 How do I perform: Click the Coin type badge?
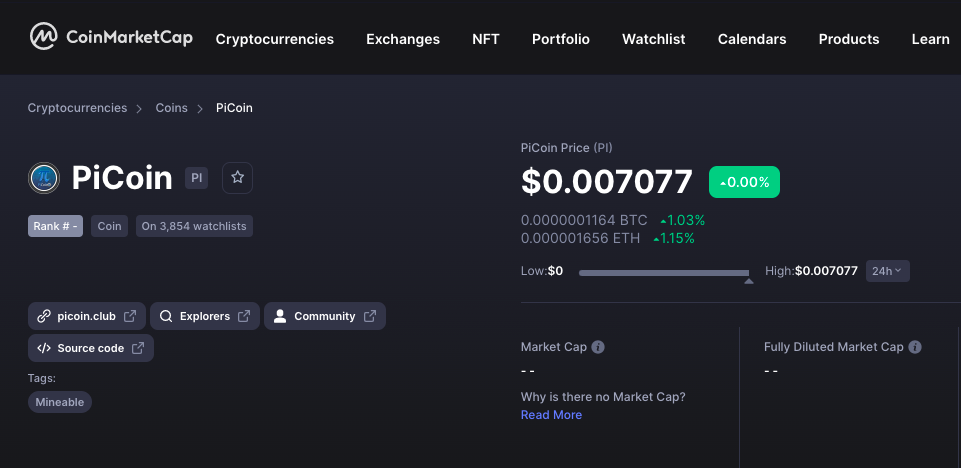(109, 226)
